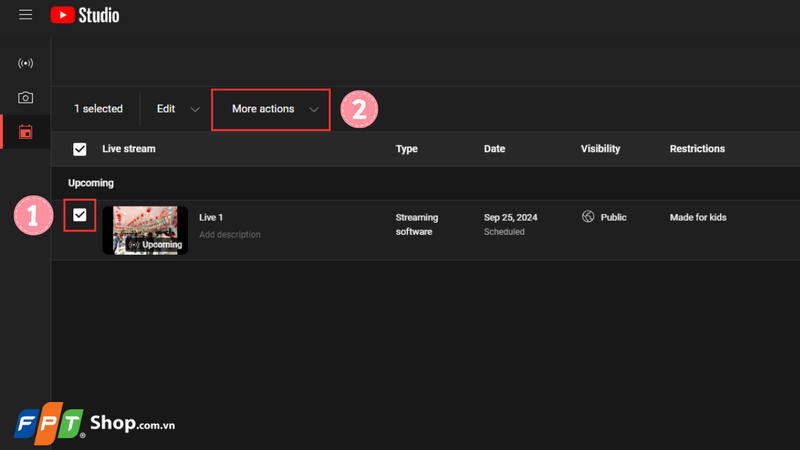This screenshot has height=450, width=800.
Task: Click the Upcoming section heading
Action: tap(91, 183)
